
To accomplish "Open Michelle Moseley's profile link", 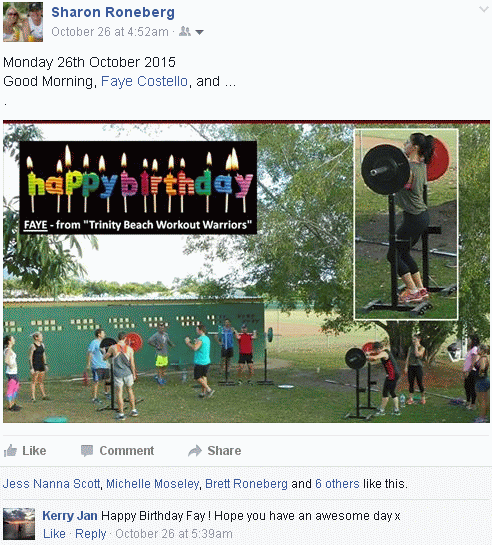I will (x=153, y=484).
